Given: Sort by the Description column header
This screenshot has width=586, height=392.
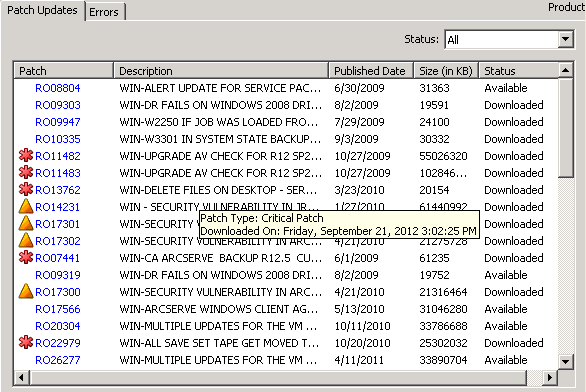Looking at the screenshot, I should 221,71.
